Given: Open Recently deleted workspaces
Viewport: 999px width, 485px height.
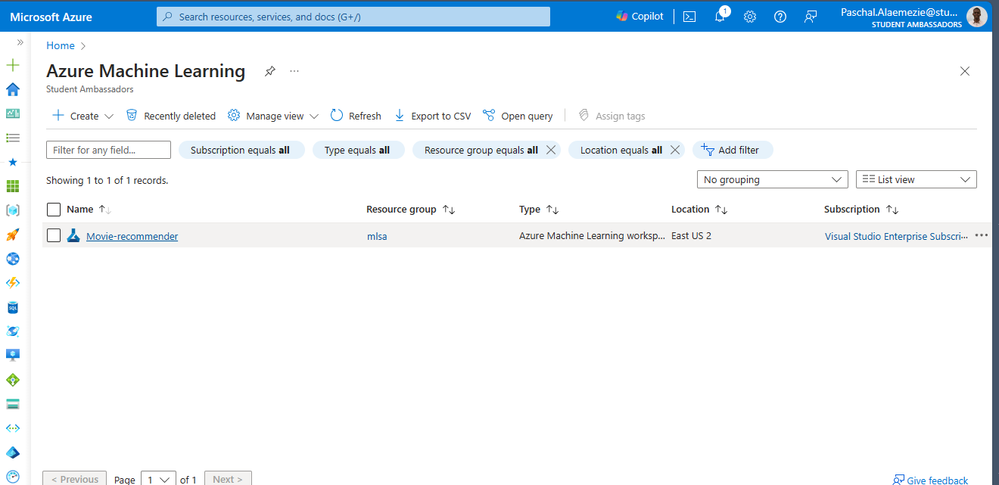Looking at the screenshot, I should (x=171, y=116).
